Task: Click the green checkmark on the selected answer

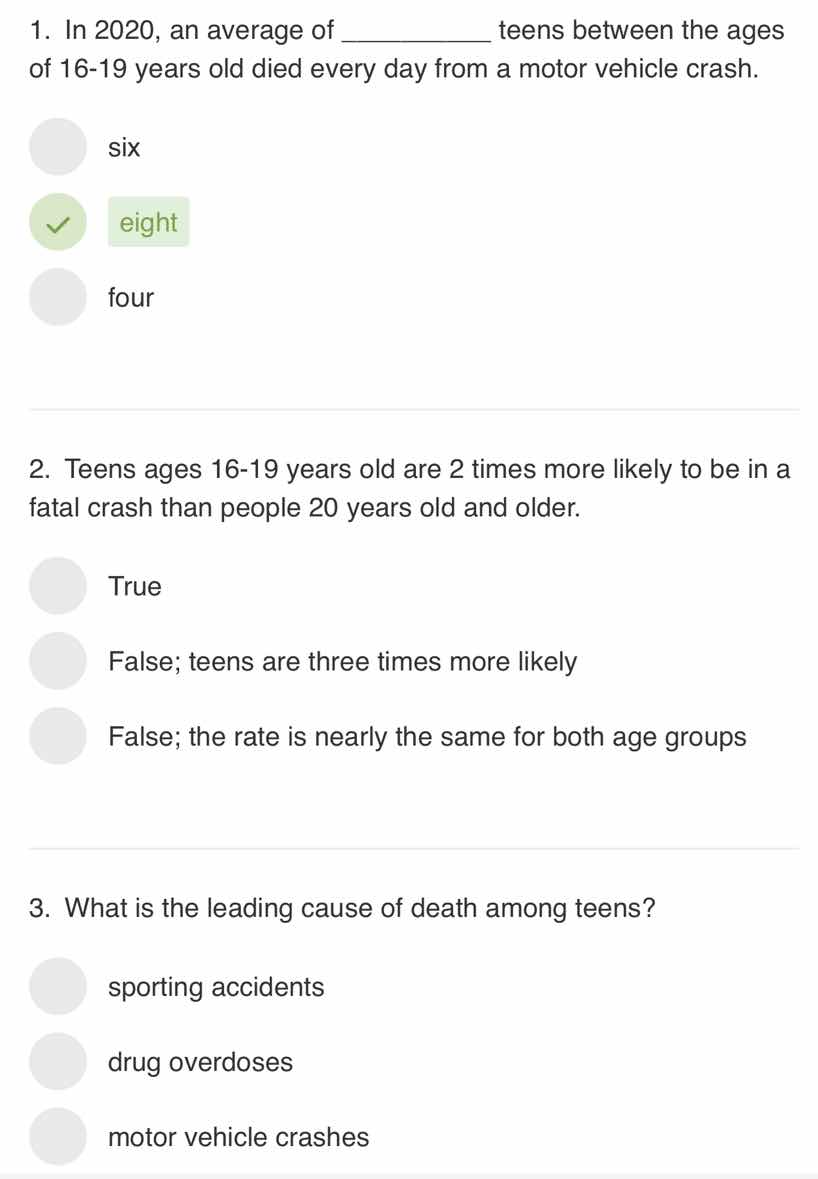Action: (x=57, y=222)
